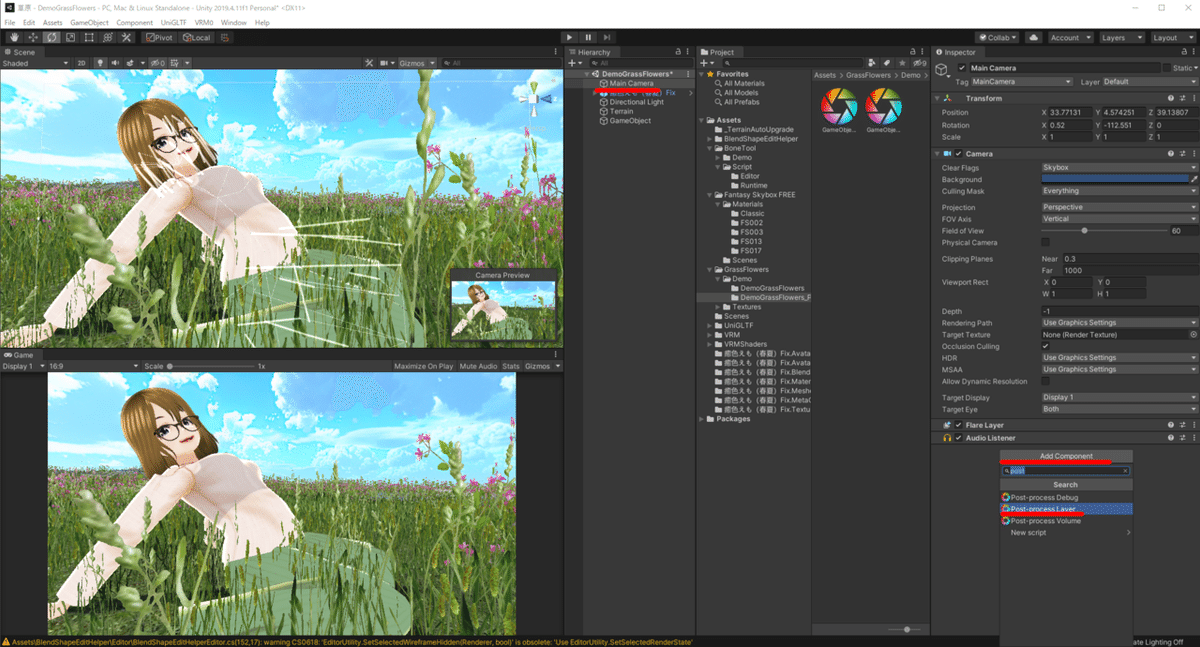This screenshot has width=1200, height=647.
Task: Open the Collab dropdown button
Action: tap(997, 37)
